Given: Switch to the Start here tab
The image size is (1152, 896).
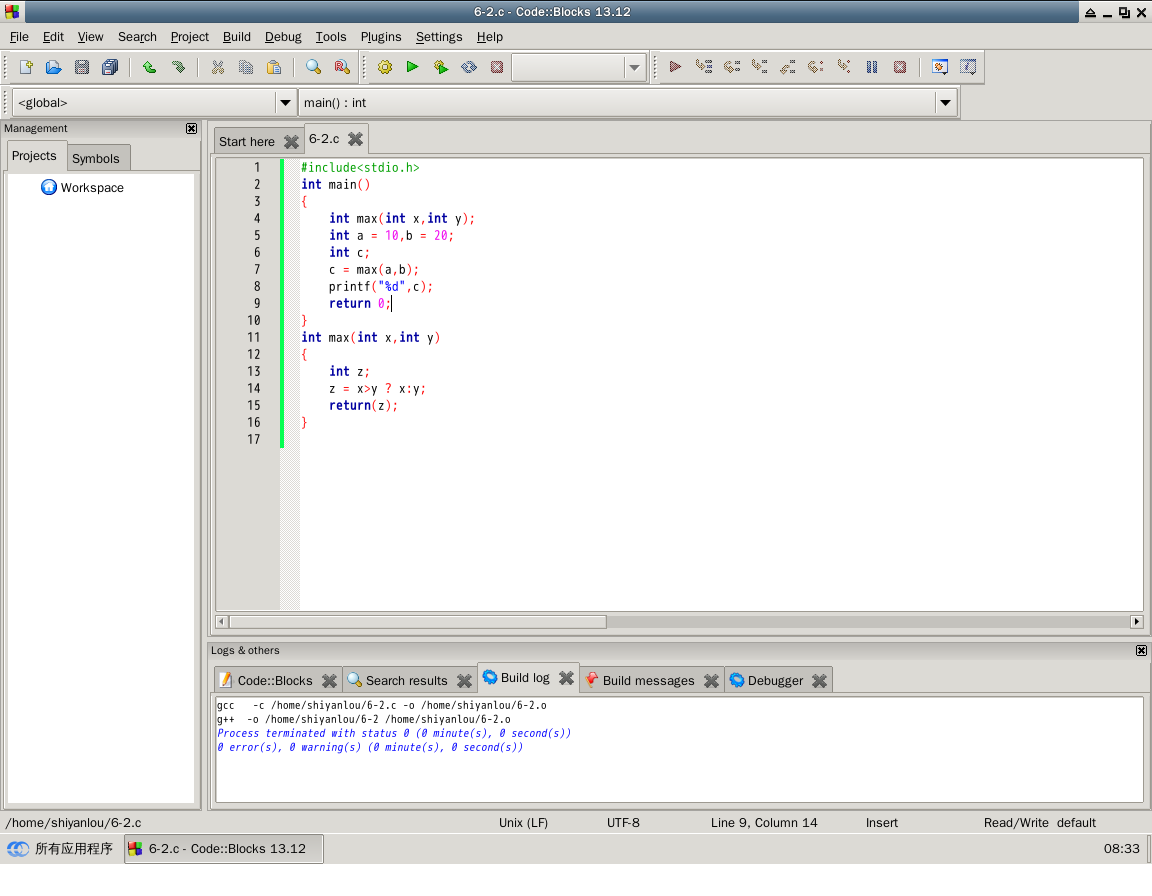Looking at the screenshot, I should (x=247, y=142).
